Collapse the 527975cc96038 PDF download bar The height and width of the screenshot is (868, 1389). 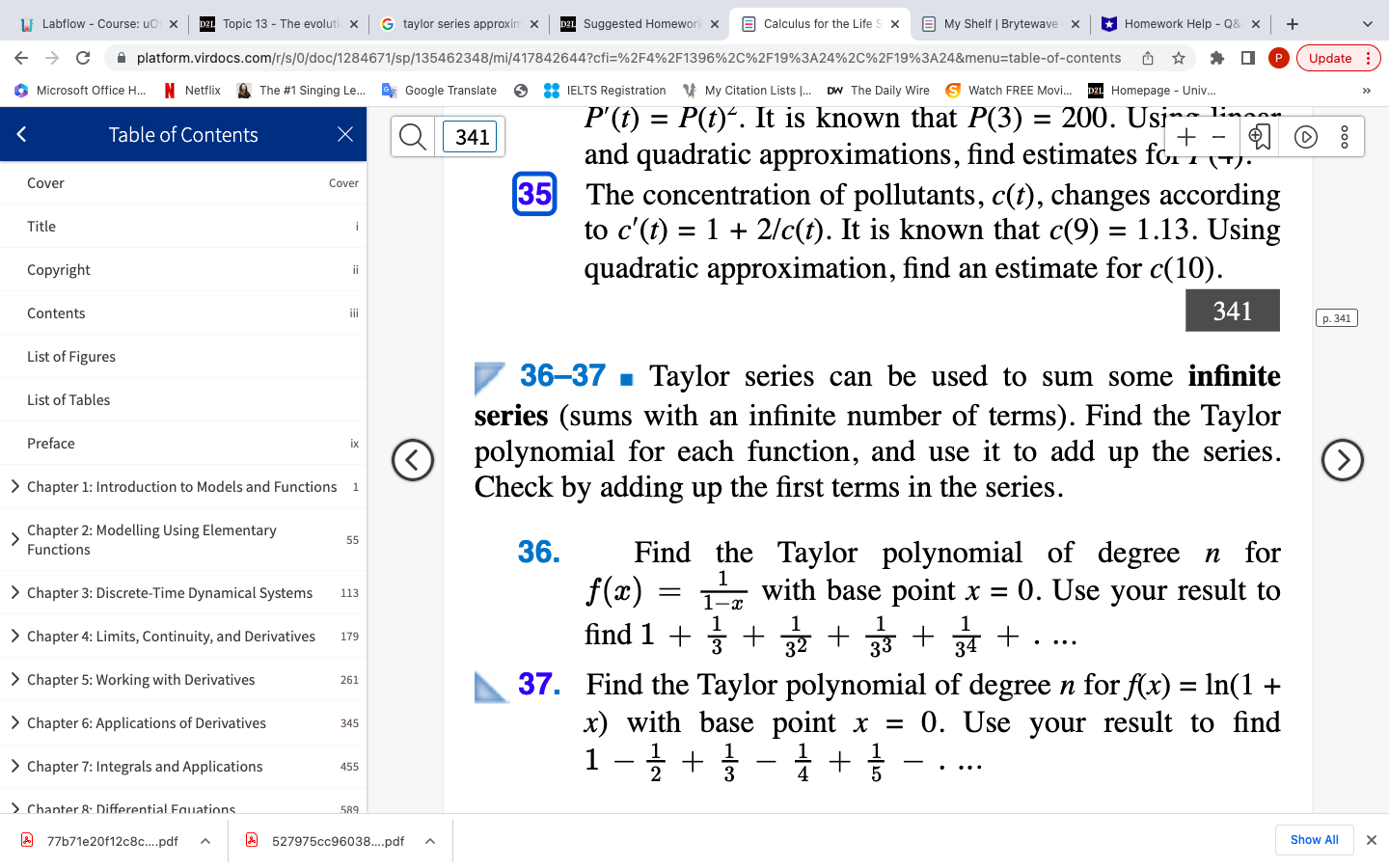pyautogui.click(x=430, y=840)
